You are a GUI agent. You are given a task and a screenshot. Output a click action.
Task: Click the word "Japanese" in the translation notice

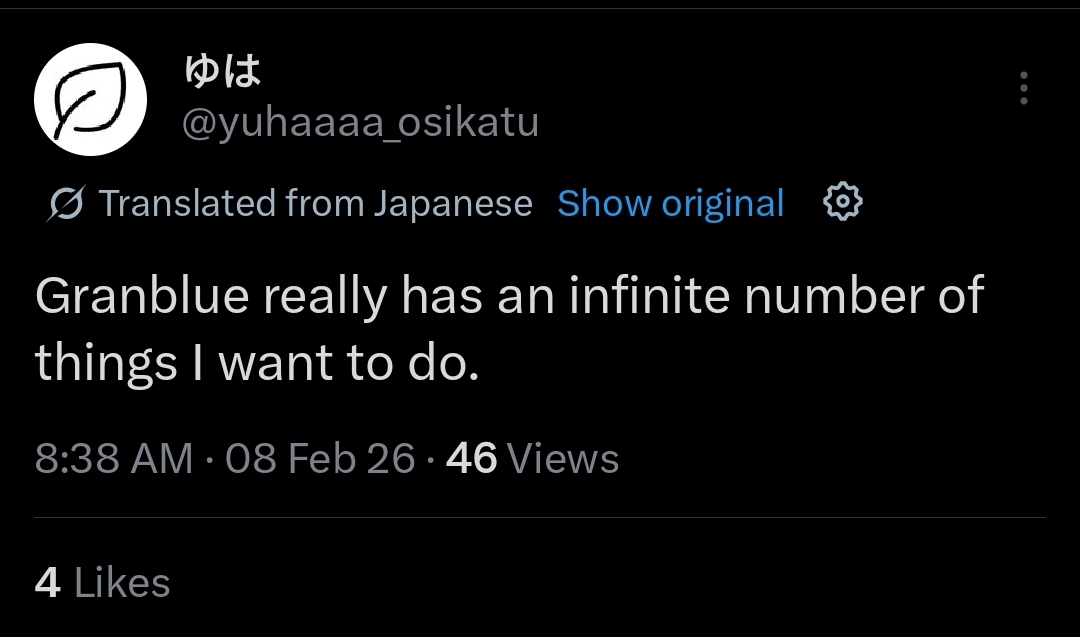tap(453, 204)
